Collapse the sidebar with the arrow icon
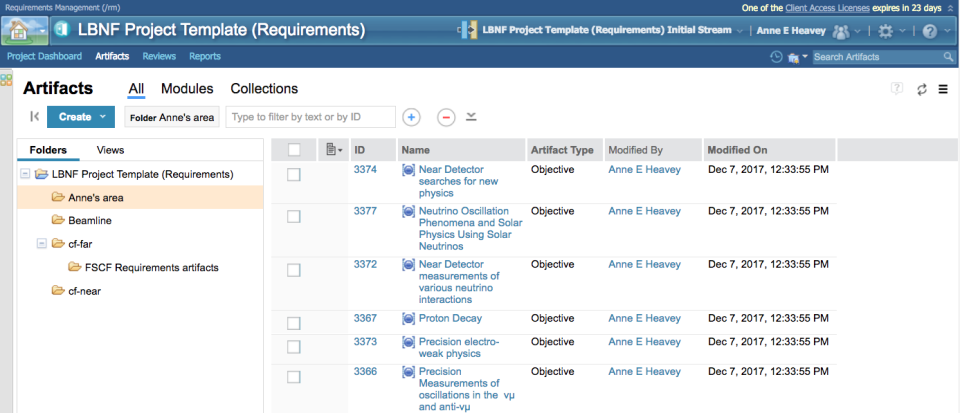The height and width of the screenshot is (413, 960). pos(34,117)
